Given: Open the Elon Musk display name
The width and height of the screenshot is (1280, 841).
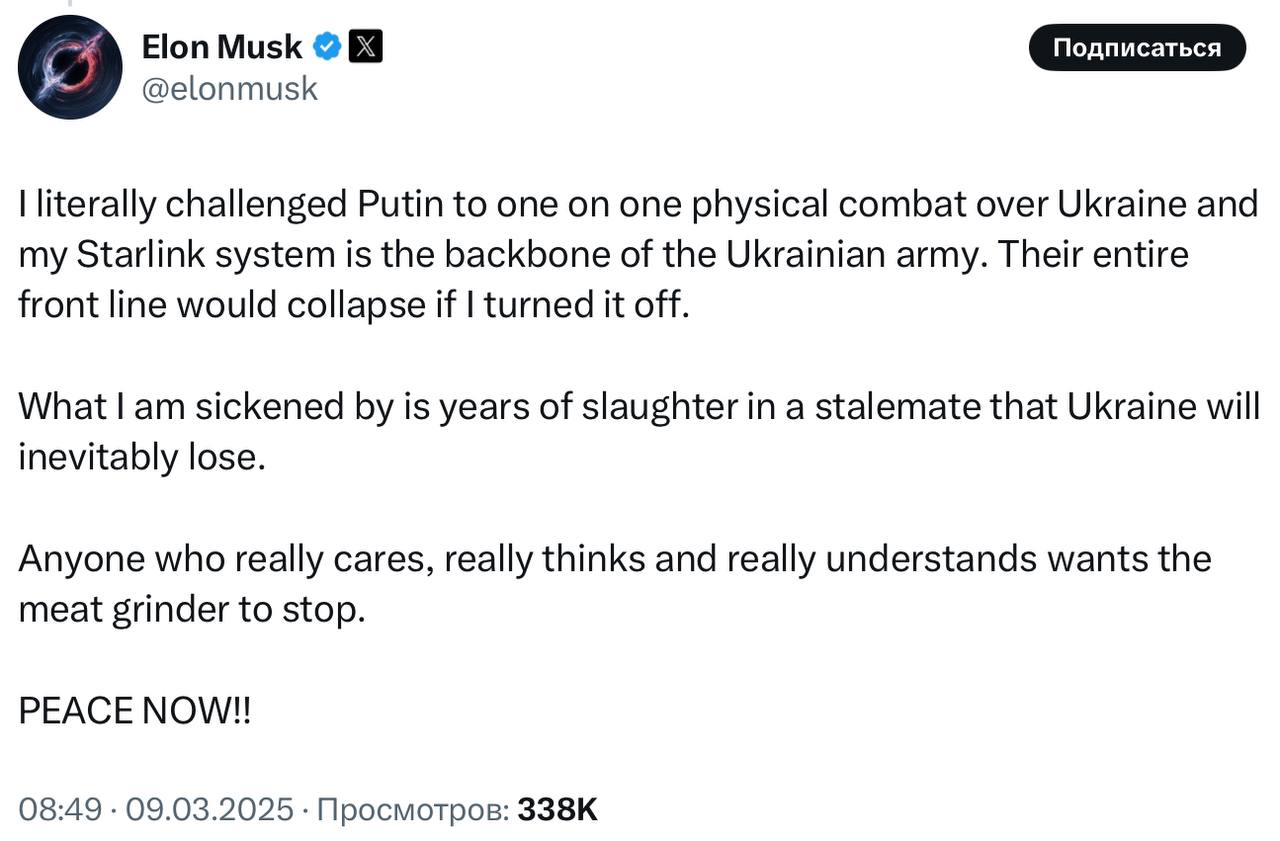Looking at the screenshot, I should point(221,46).
